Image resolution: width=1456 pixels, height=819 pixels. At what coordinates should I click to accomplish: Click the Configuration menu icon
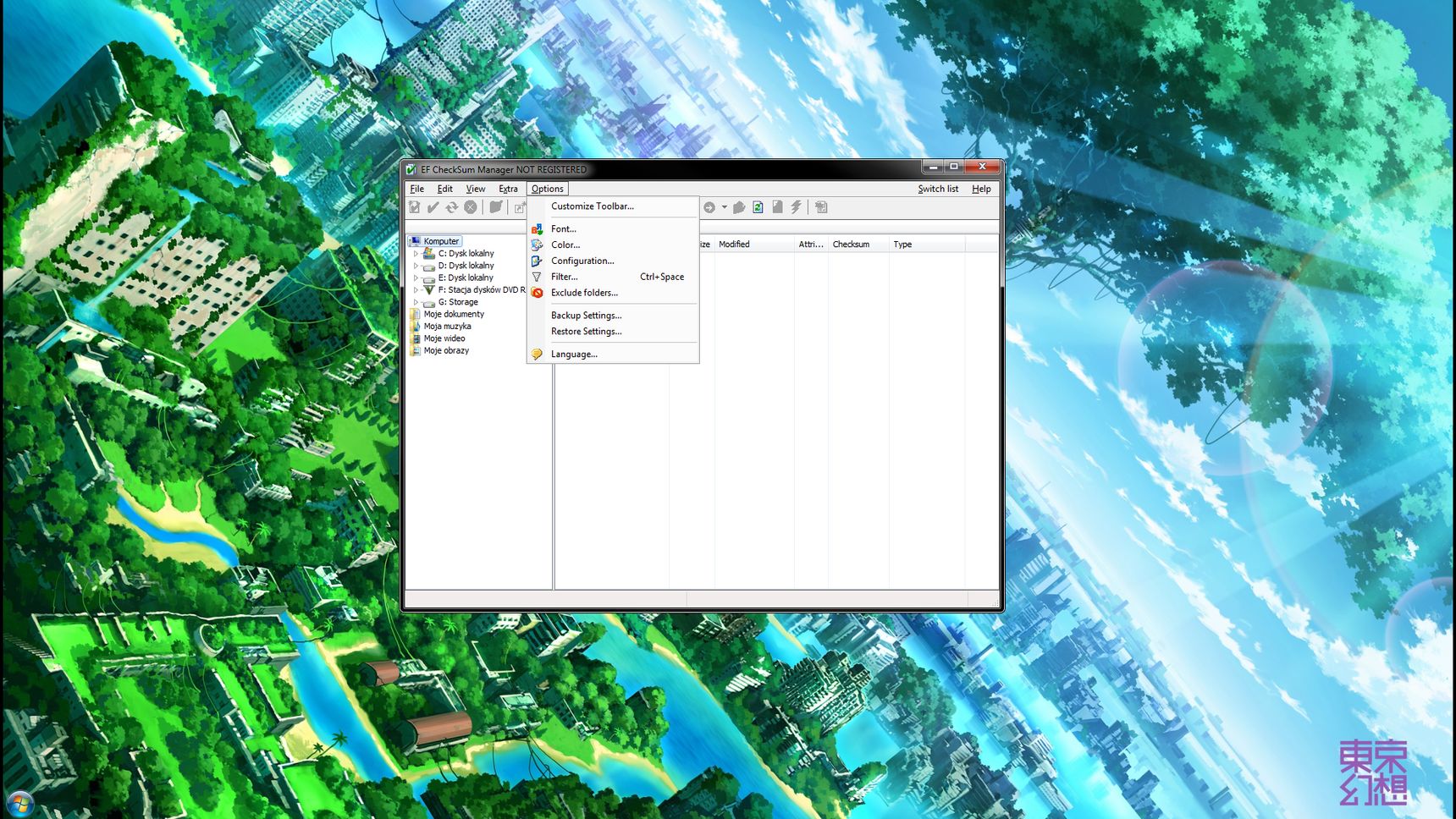click(537, 261)
